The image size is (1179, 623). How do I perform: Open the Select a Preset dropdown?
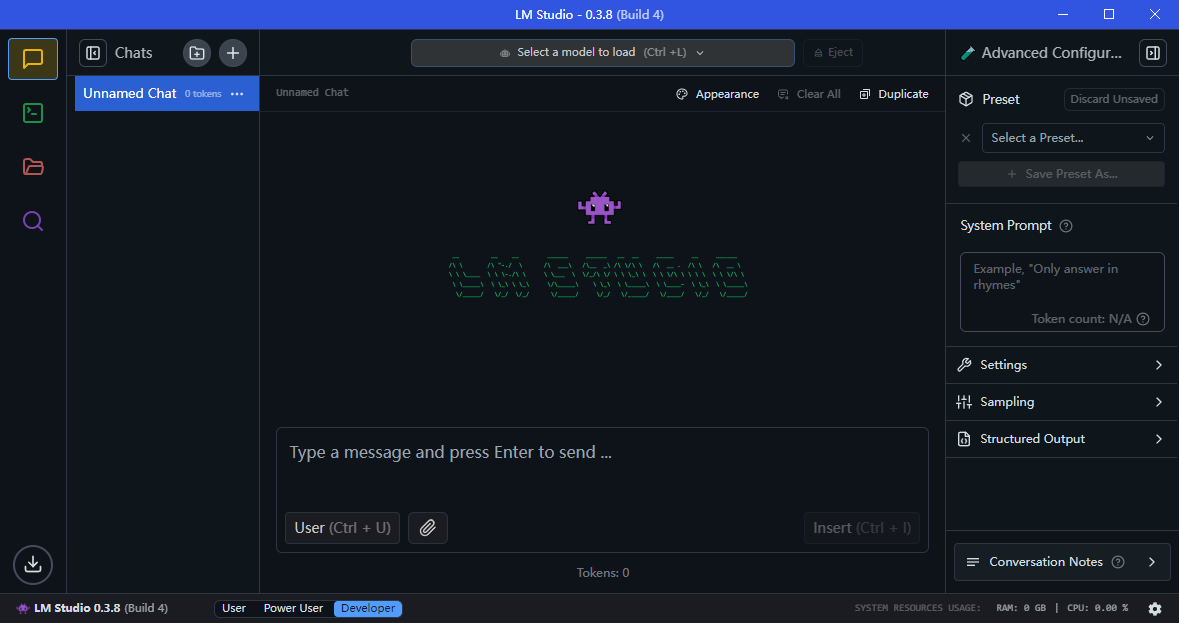click(x=1073, y=138)
